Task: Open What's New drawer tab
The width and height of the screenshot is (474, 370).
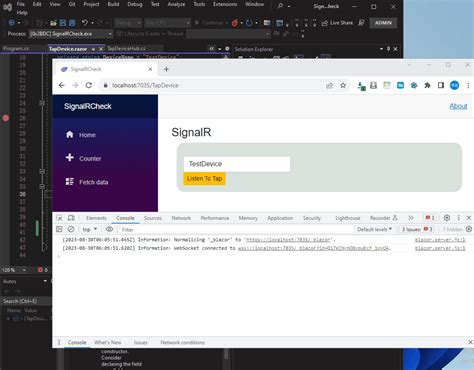Action: 107,342
